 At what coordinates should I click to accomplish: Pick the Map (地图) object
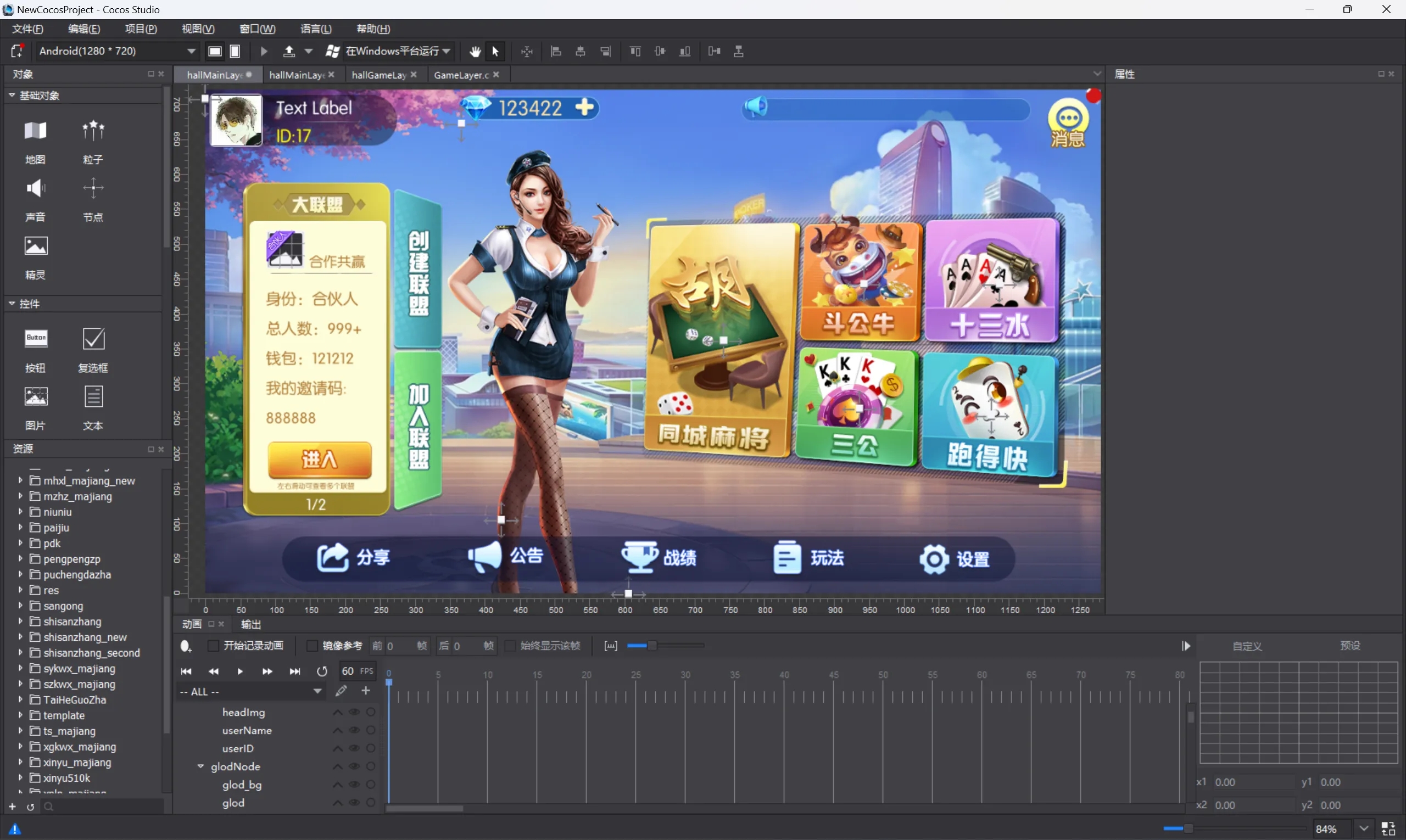click(35, 142)
